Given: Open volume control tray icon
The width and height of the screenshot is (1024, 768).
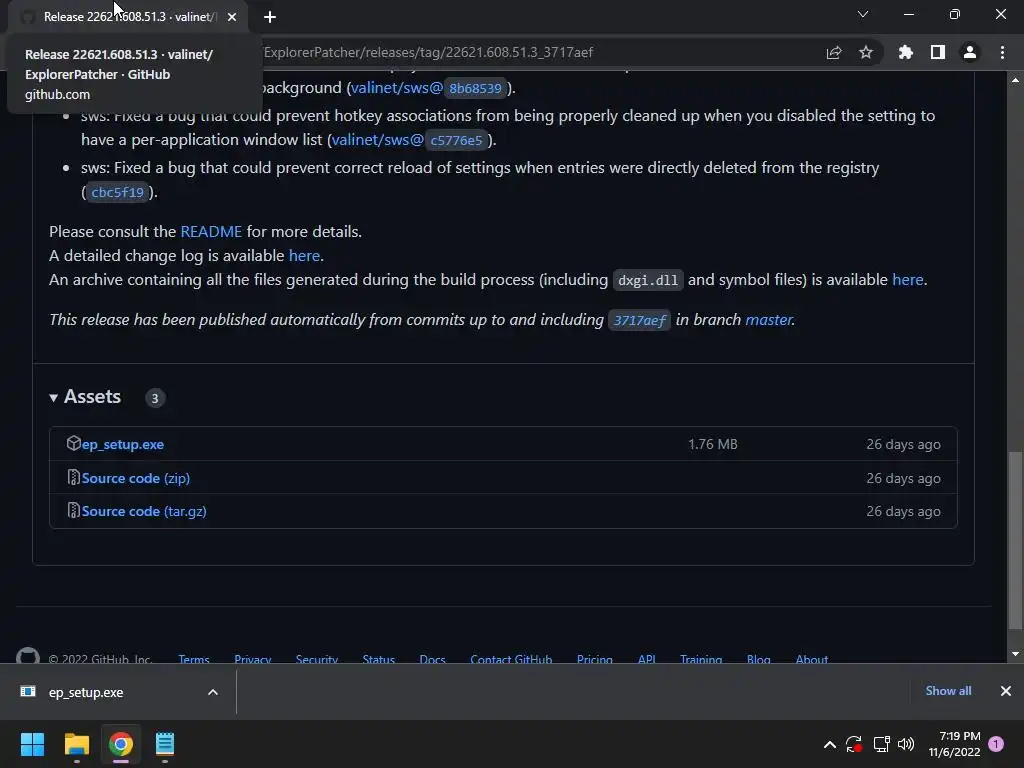Looking at the screenshot, I should coord(906,744).
